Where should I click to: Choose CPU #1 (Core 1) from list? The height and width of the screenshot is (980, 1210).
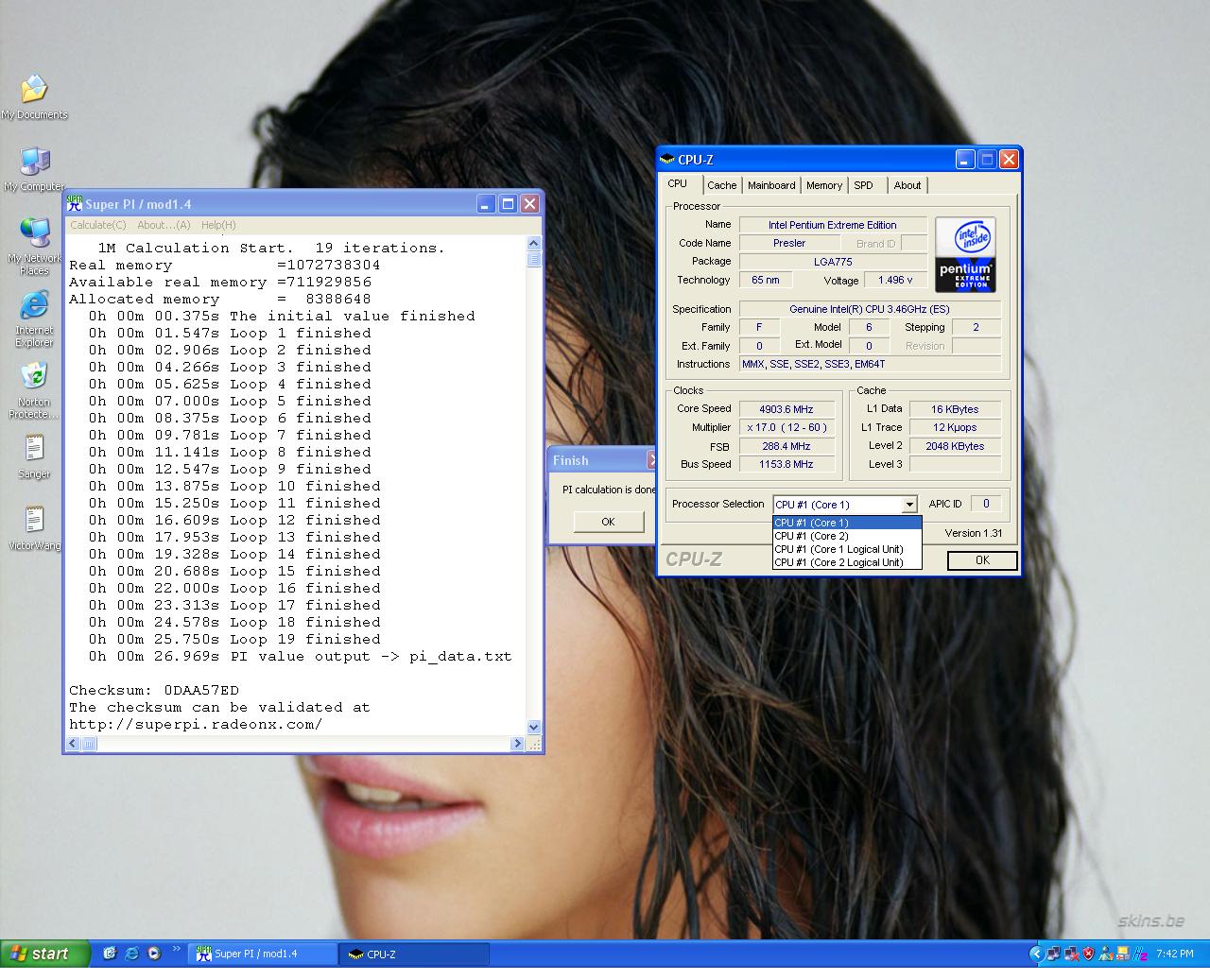coord(847,523)
